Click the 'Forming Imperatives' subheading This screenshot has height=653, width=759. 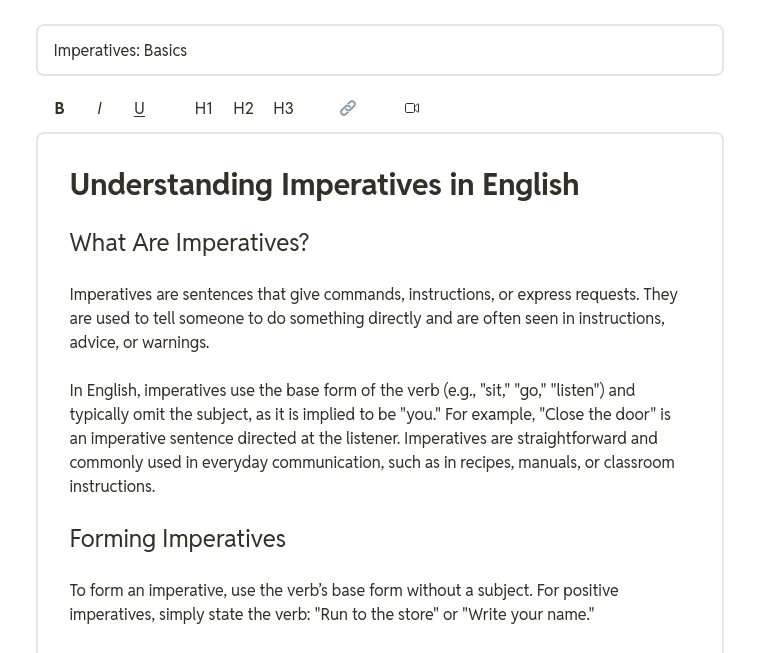coord(178,539)
